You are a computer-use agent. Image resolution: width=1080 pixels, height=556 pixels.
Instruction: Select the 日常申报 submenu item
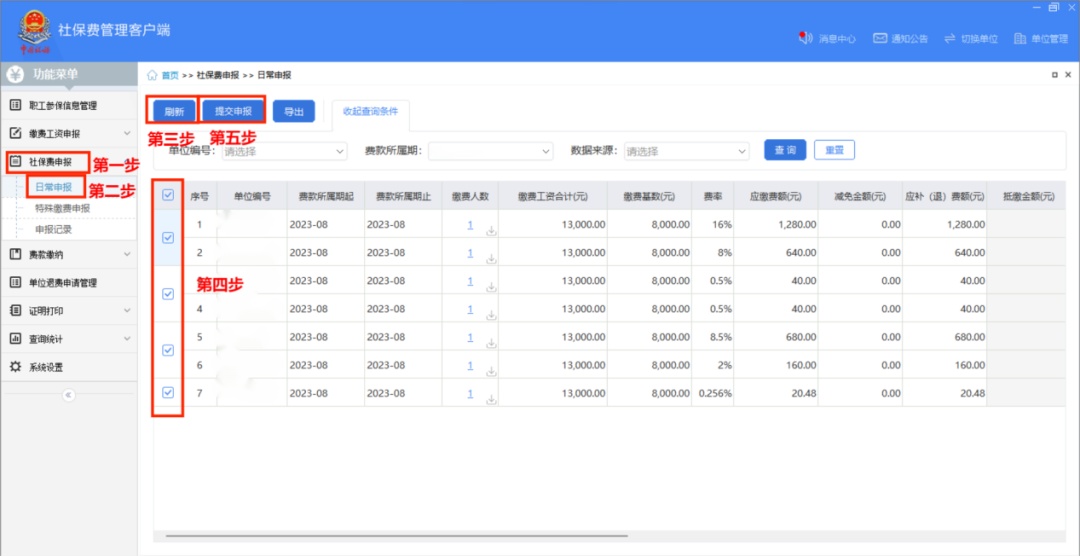tap(54, 187)
